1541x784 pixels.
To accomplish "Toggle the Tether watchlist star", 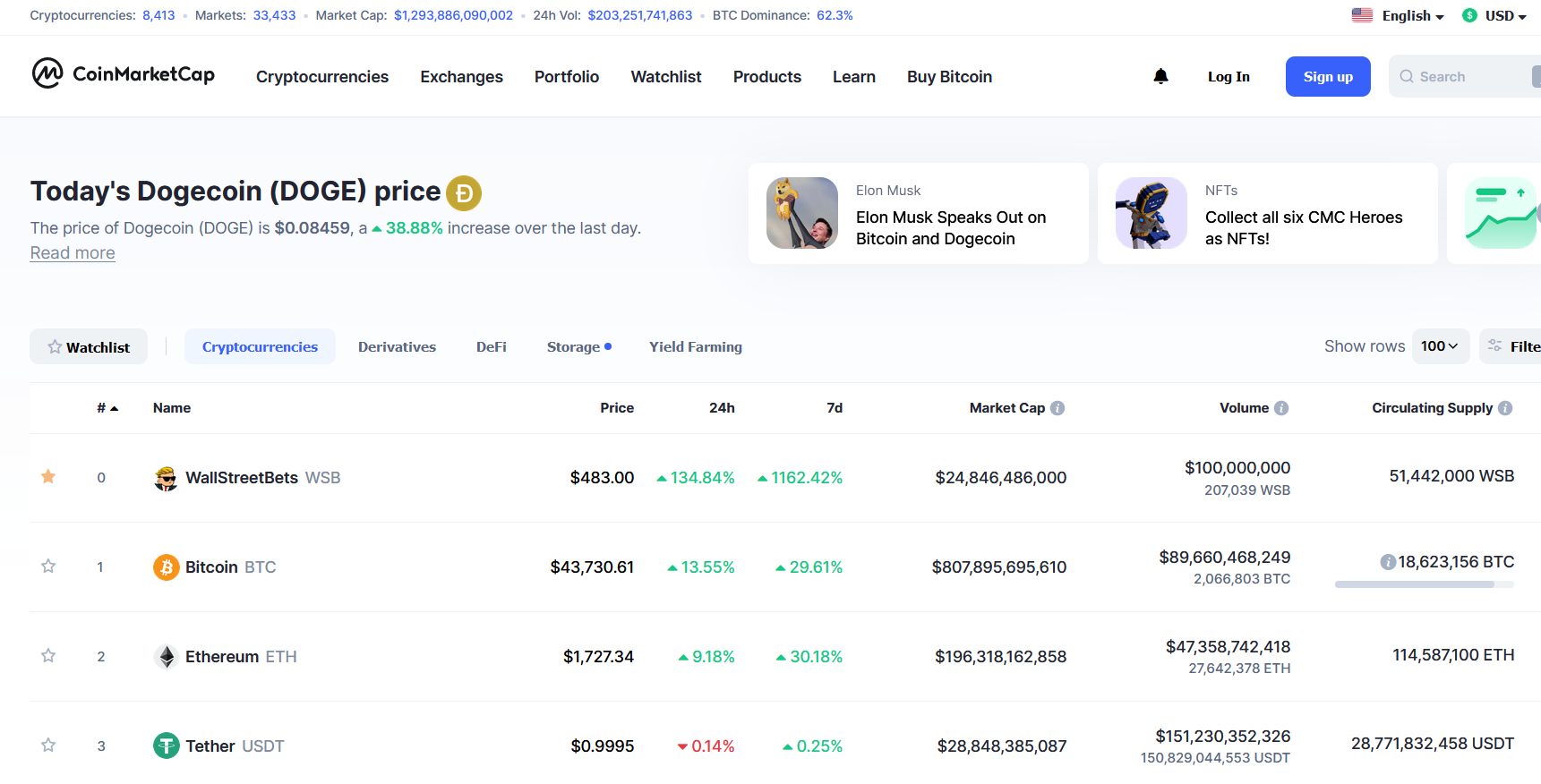I will click(x=48, y=745).
